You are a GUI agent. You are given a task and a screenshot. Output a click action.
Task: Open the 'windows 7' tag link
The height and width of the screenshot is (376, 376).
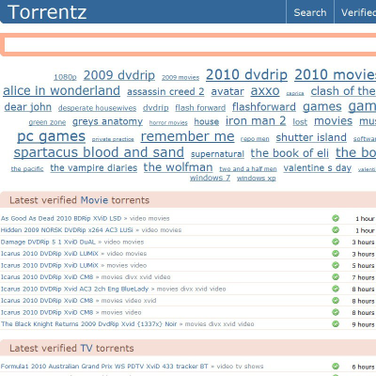click(x=210, y=178)
